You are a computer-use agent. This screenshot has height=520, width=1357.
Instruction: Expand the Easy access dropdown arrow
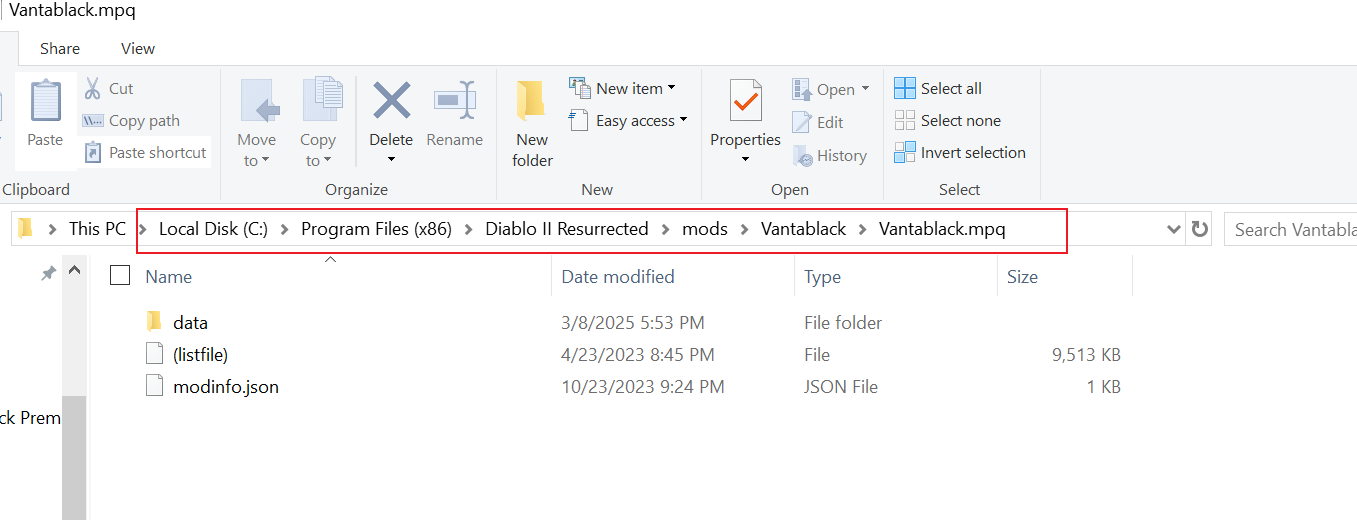point(683,120)
